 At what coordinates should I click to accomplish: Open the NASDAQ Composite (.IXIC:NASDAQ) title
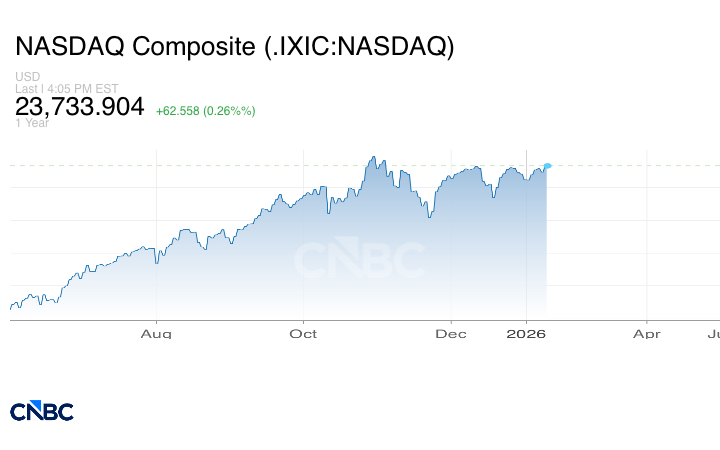click(235, 46)
